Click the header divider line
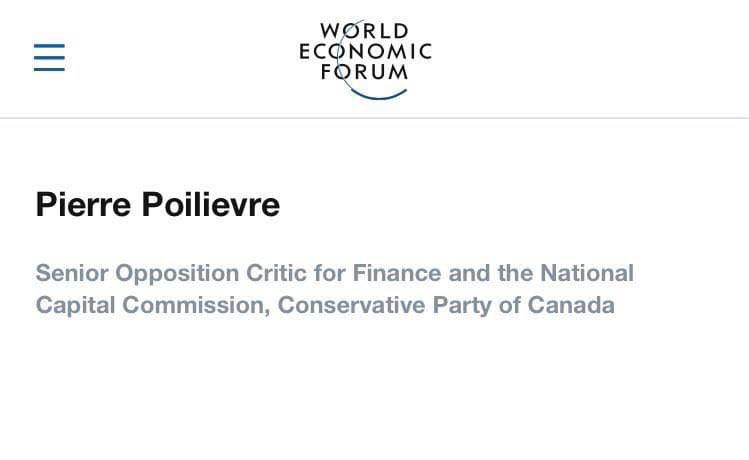Image resolution: width=749 pixels, height=460 pixels. (374, 118)
